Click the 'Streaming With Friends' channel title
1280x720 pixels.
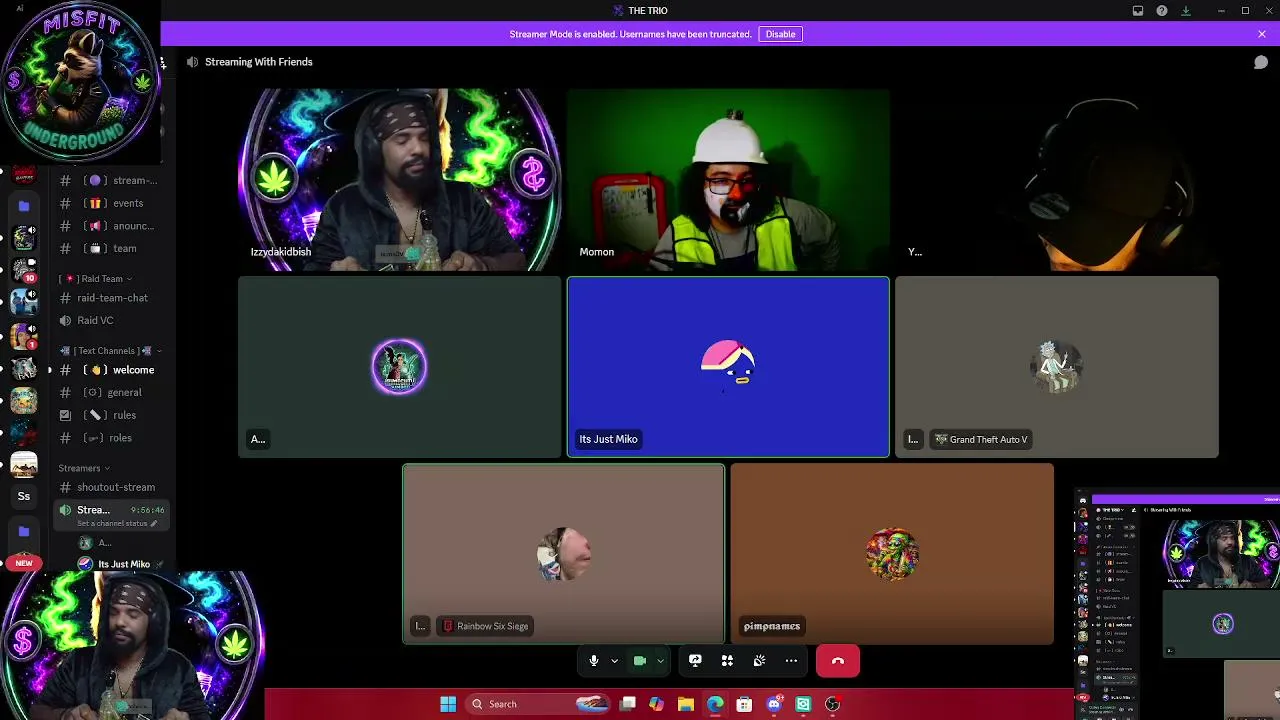[259, 62]
